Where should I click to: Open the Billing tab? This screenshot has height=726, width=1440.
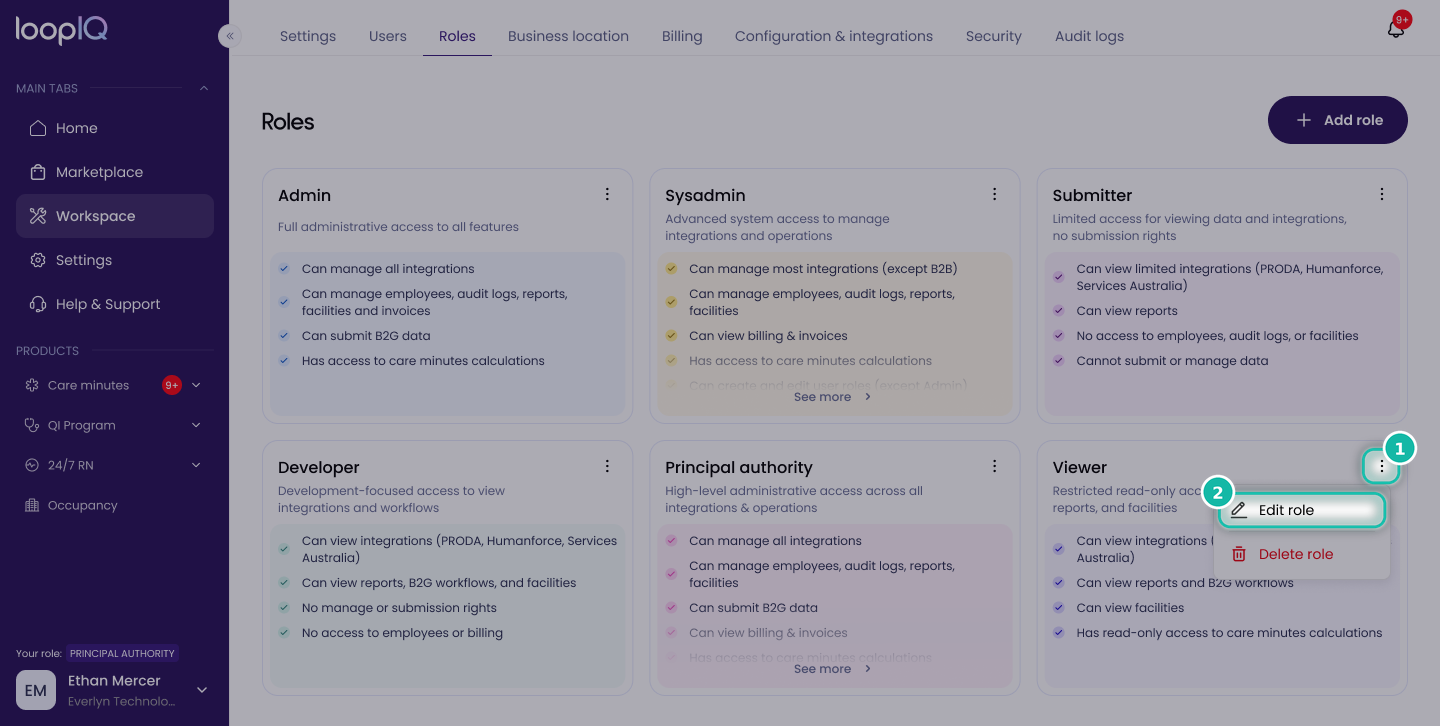point(682,36)
